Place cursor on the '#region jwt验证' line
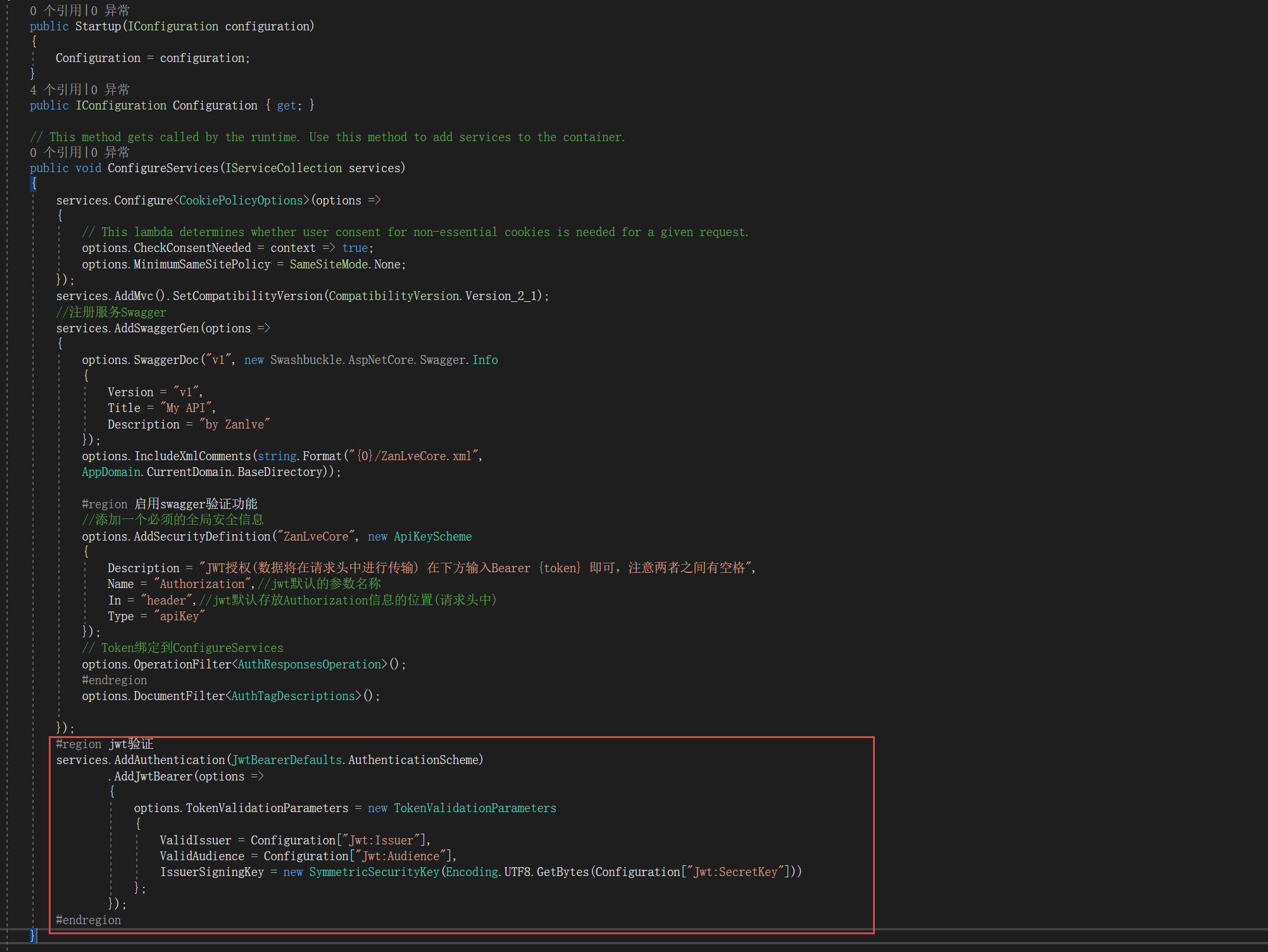 [x=104, y=744]
